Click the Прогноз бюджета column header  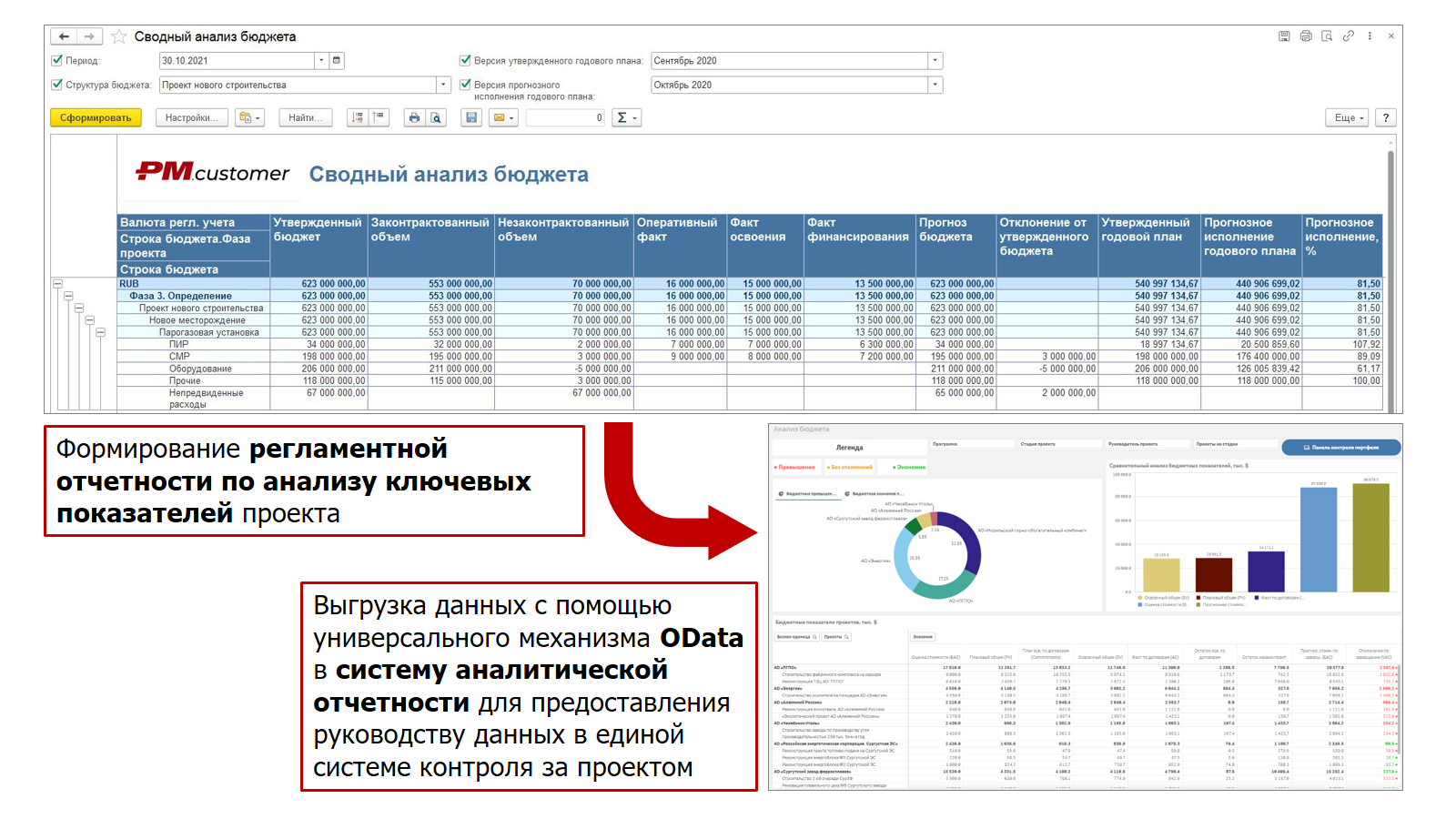pyautogui.click(x=956, y=246)
